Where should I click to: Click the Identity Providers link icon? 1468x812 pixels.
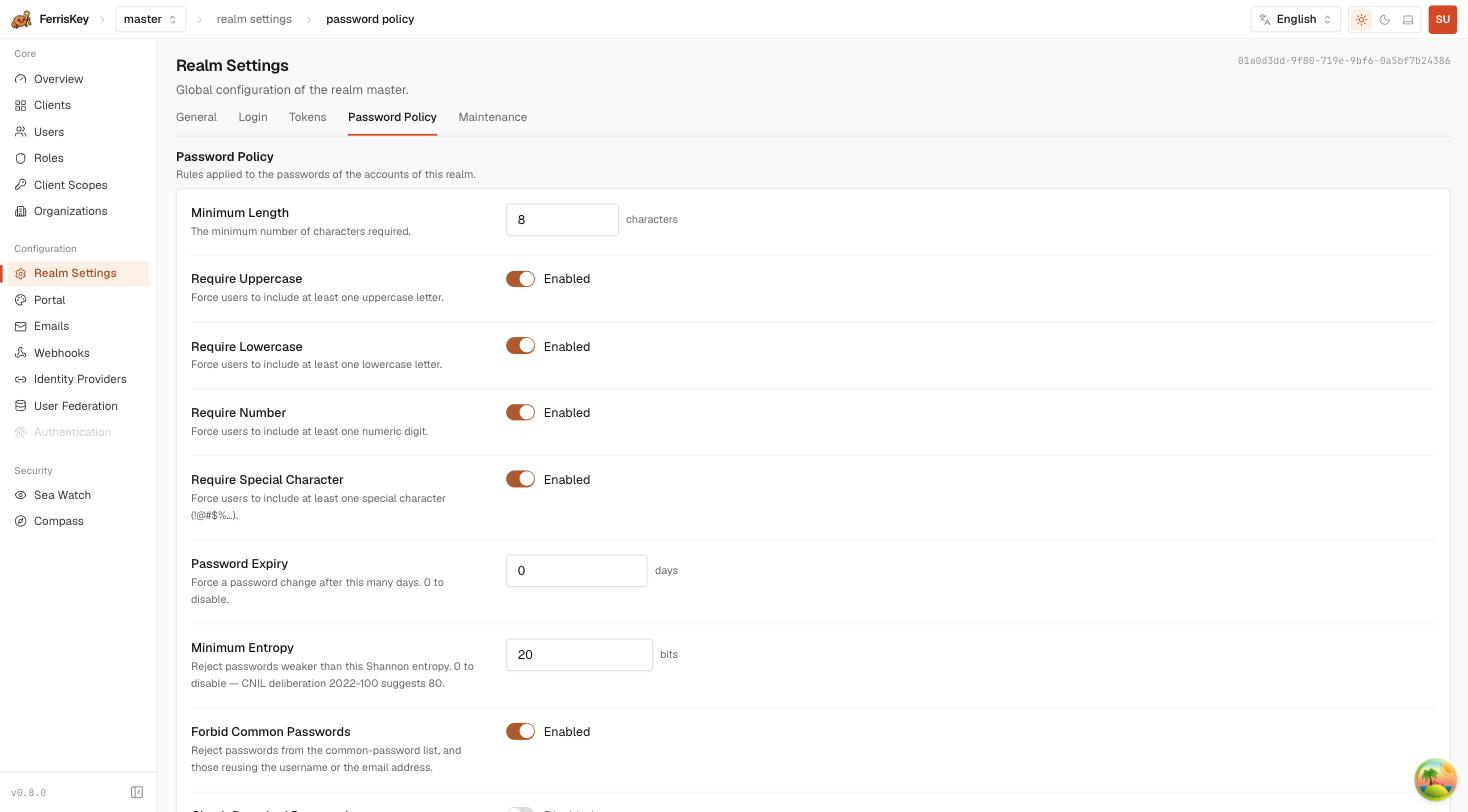point(21,379)
